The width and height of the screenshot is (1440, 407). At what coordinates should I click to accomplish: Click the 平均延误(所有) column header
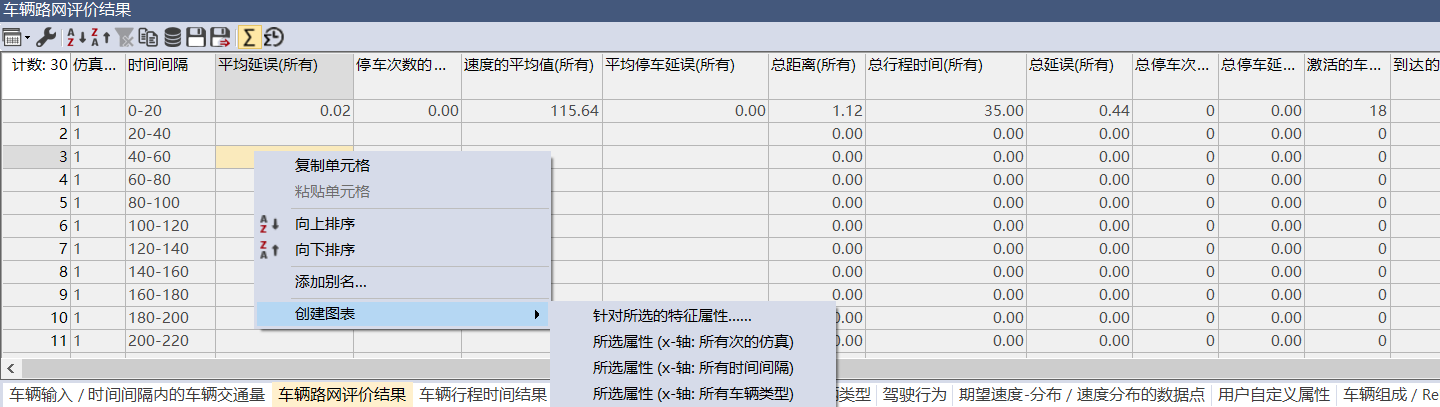point(284,77)
